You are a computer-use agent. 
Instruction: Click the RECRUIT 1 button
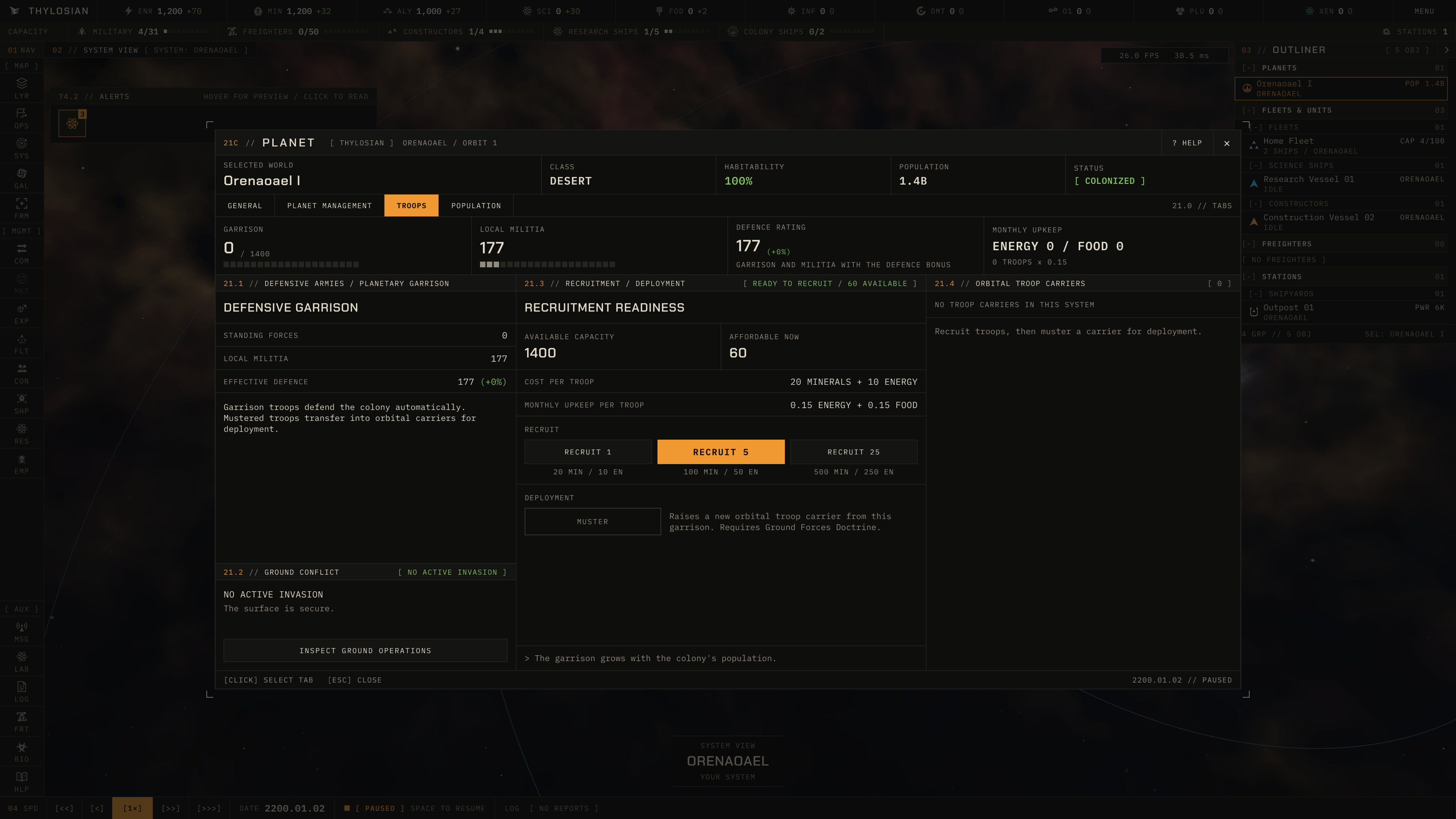coord(588,452)
